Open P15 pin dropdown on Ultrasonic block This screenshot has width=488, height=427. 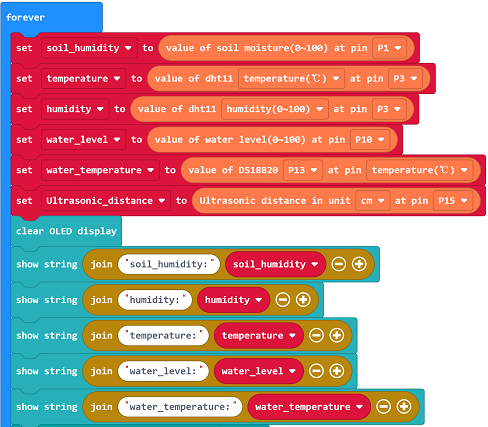[x=453, y=201]
